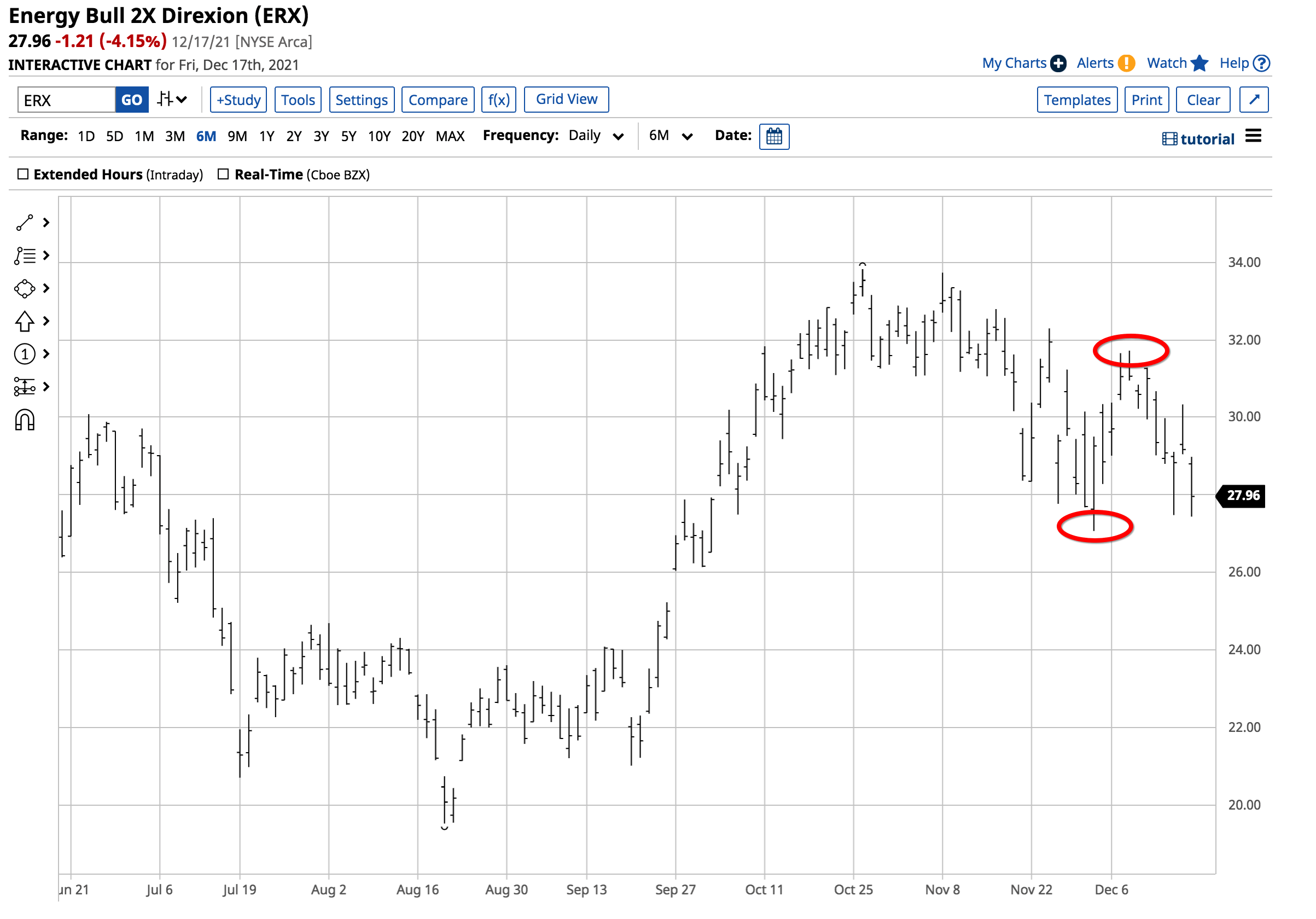Expand the 6M period dropdown
The height and width of the screenshot is (919, 1316).
click(x=671, y=136)
